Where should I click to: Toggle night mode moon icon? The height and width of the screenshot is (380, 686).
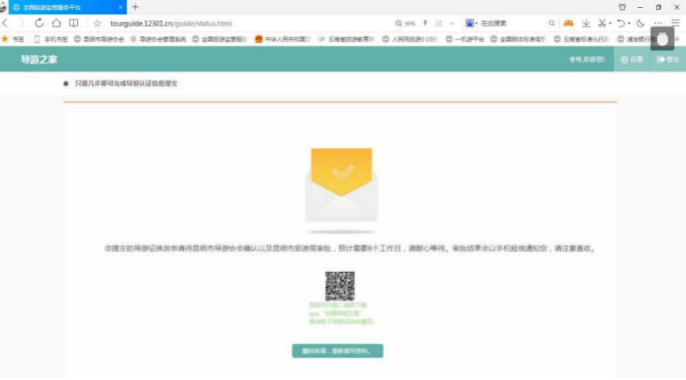click(x=640, y=23)
